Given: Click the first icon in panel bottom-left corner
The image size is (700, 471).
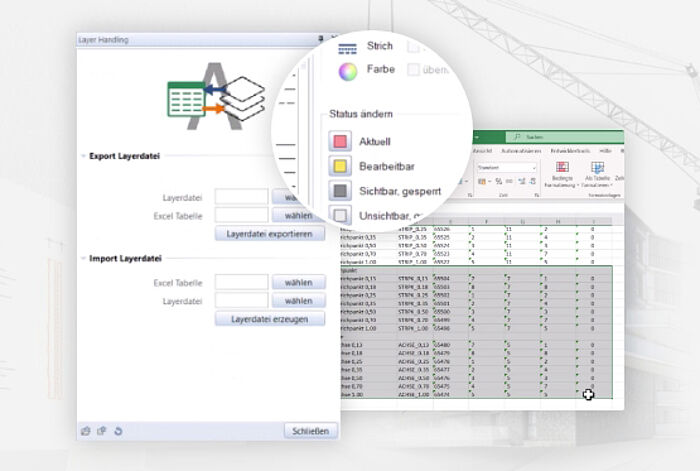Looking at the screenshot, I should coord(86,431).
